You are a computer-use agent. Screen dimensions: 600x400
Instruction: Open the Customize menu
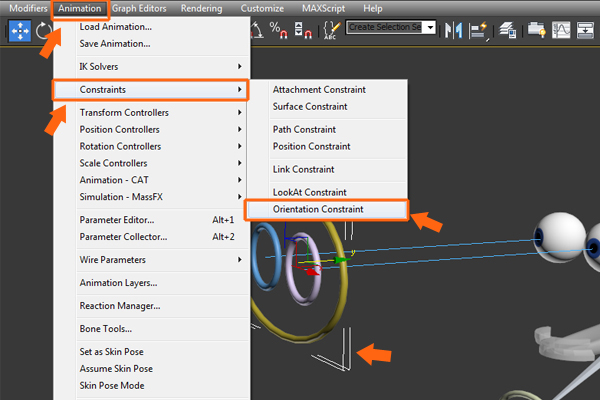coord(262,8)
